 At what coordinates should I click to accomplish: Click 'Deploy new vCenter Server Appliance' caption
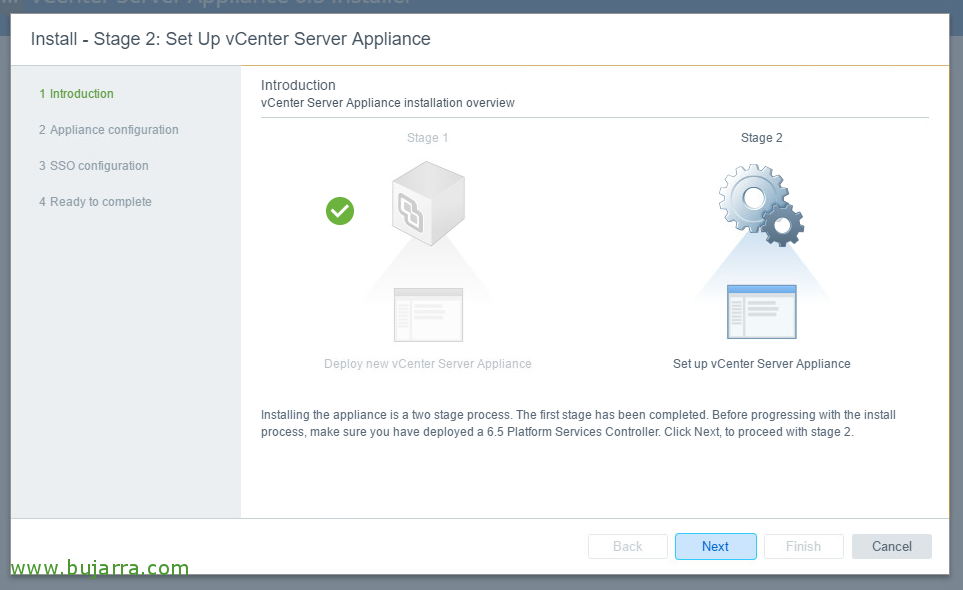point(427,364)
